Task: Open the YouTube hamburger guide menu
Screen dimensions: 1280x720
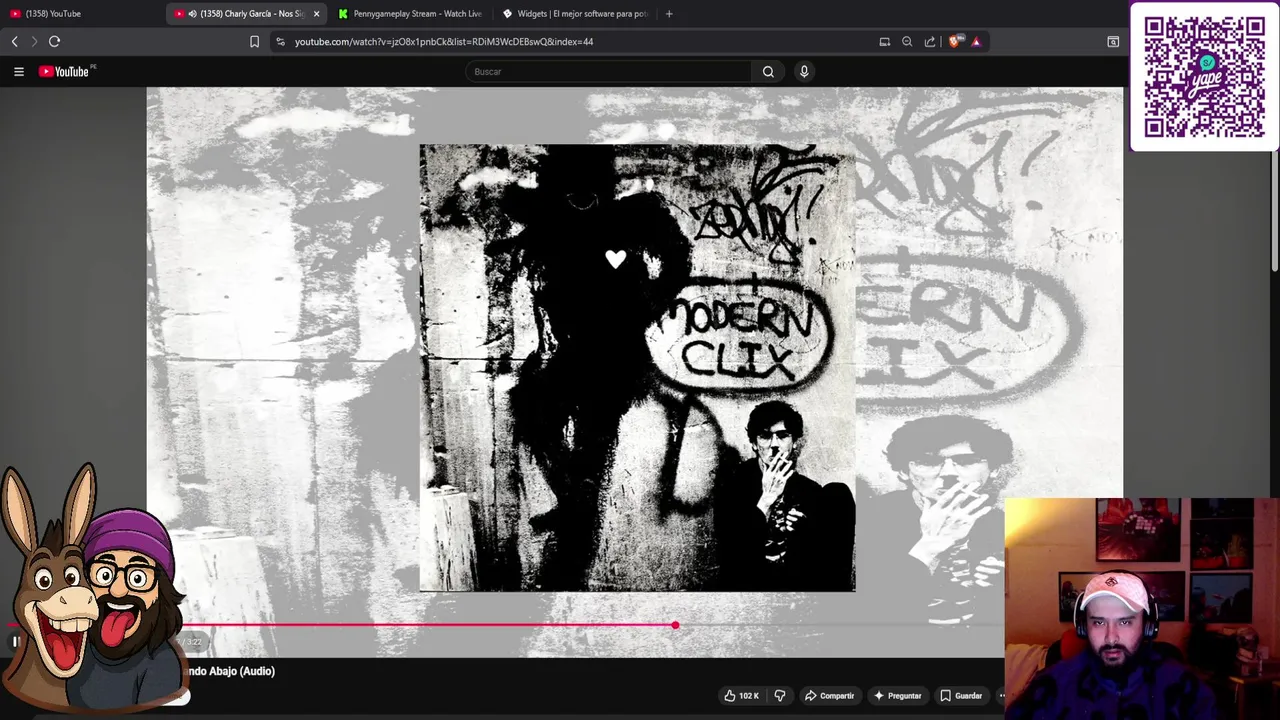Action: click(x=18, y=71)
